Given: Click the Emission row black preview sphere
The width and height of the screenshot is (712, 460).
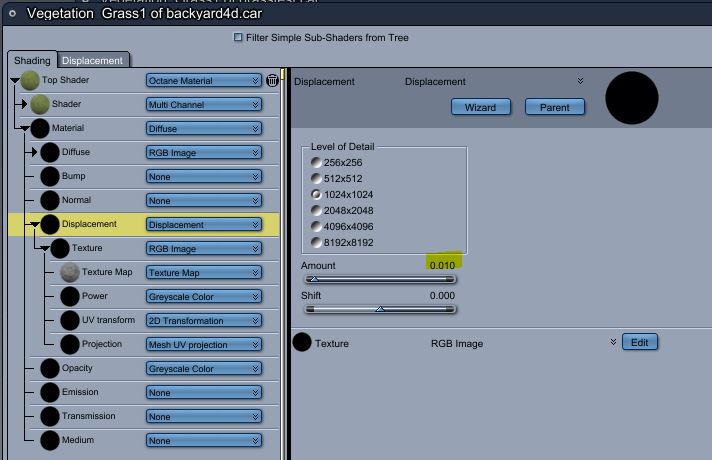Looking at the screenshot, I should point(50,392).
